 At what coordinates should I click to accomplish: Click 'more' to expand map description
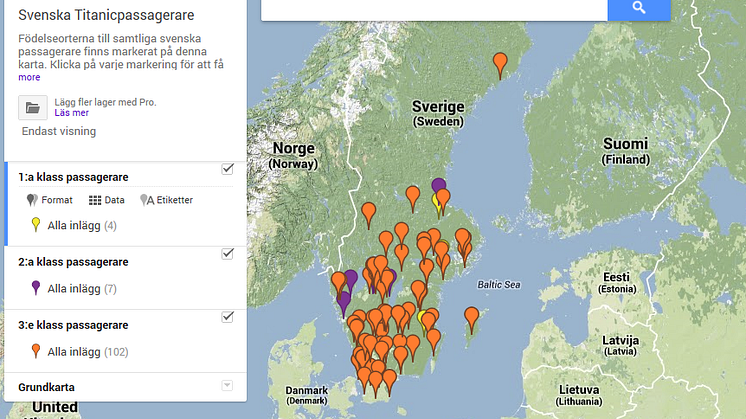[x=29, y=77]
